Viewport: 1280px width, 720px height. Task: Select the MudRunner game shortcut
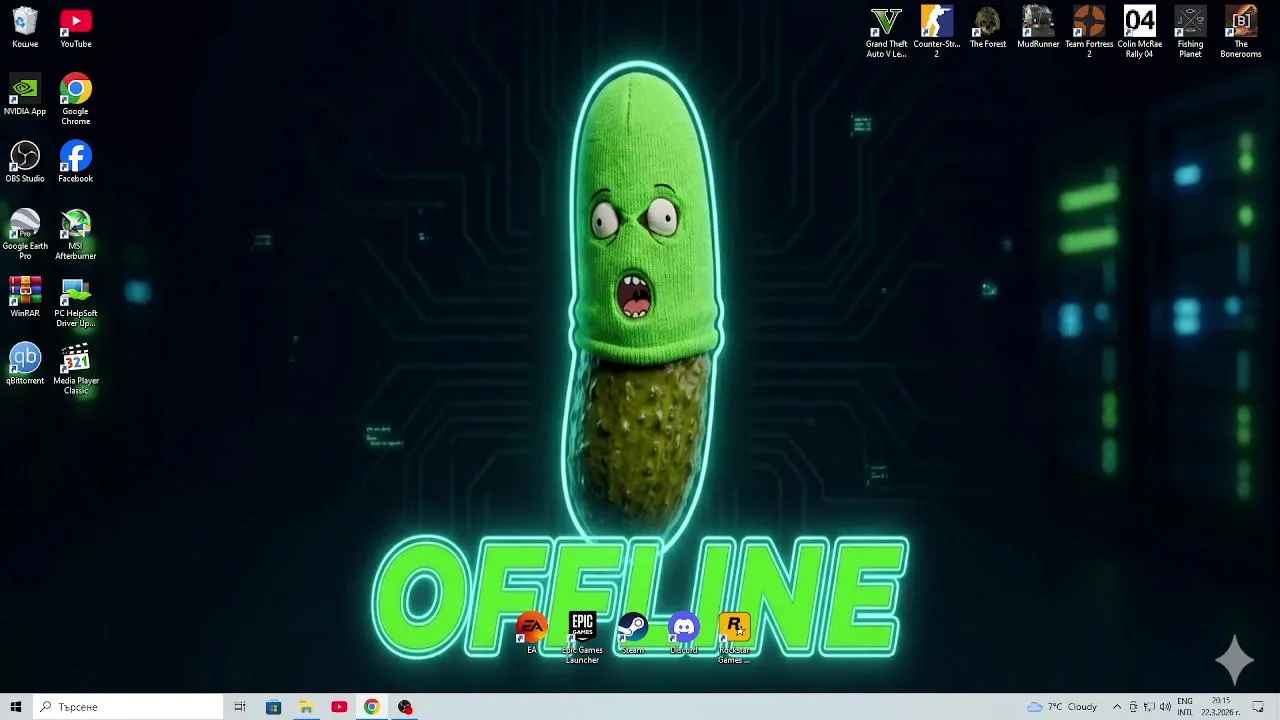point(1038,28)
